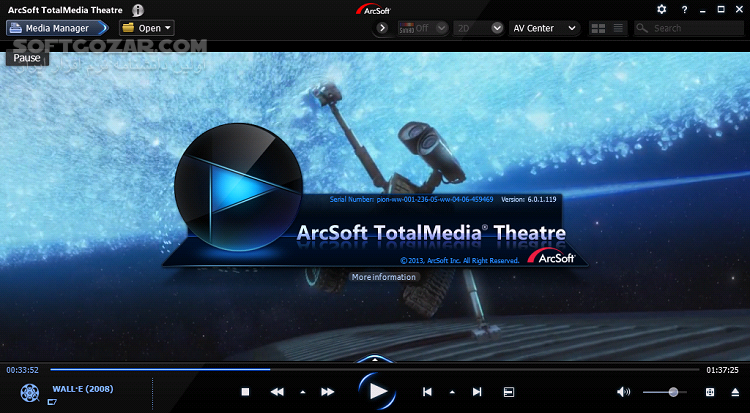The width and height of the screenshot is (750, 413).
Task: Mute the volume speaker icon
Action: coord(623,392)
